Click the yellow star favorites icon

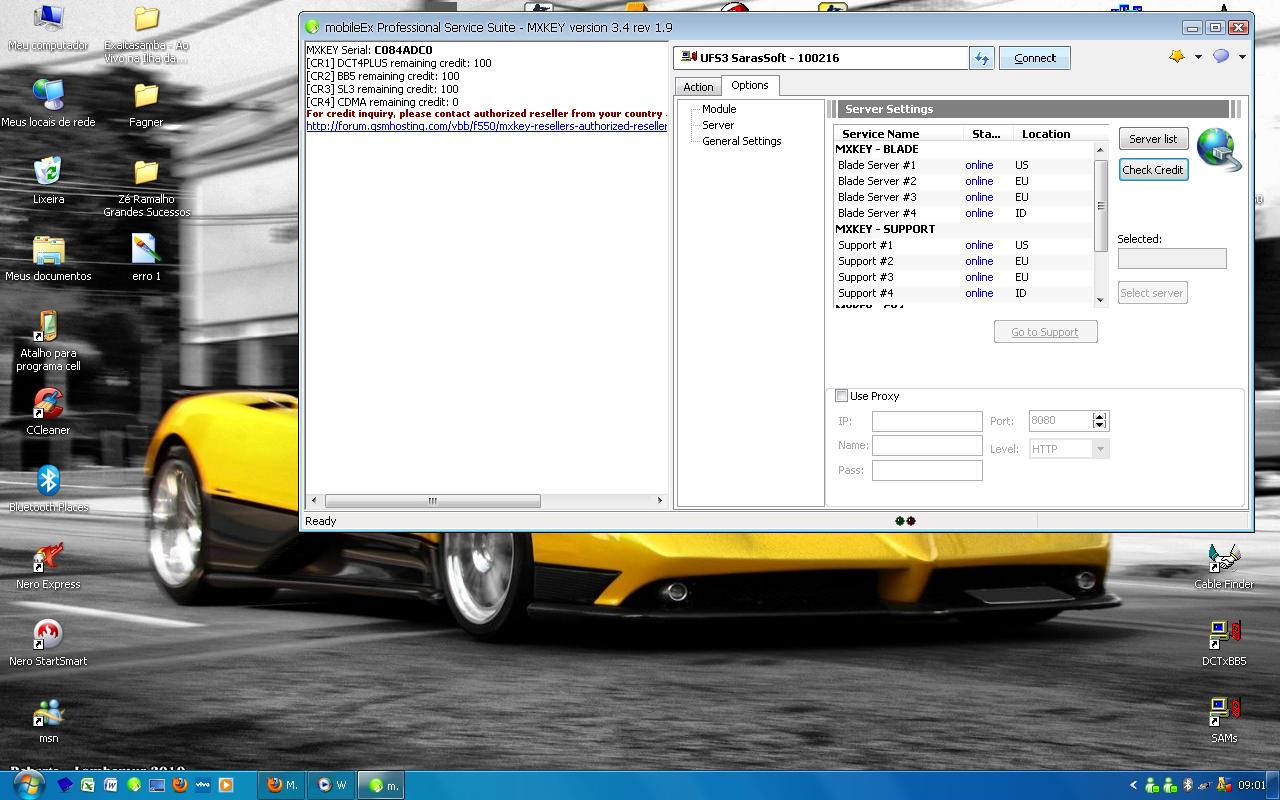pyautogui.click(x=1177, y=57)
